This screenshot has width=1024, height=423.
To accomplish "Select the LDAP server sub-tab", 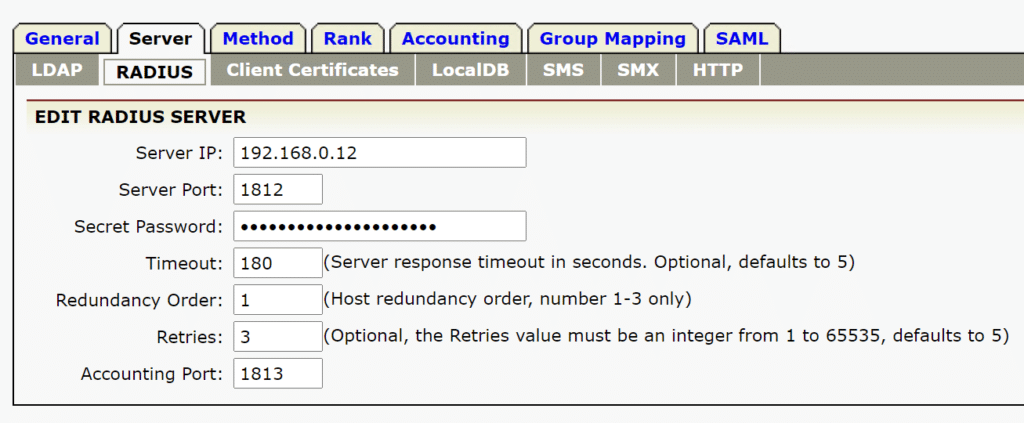I will click(57, 71).
